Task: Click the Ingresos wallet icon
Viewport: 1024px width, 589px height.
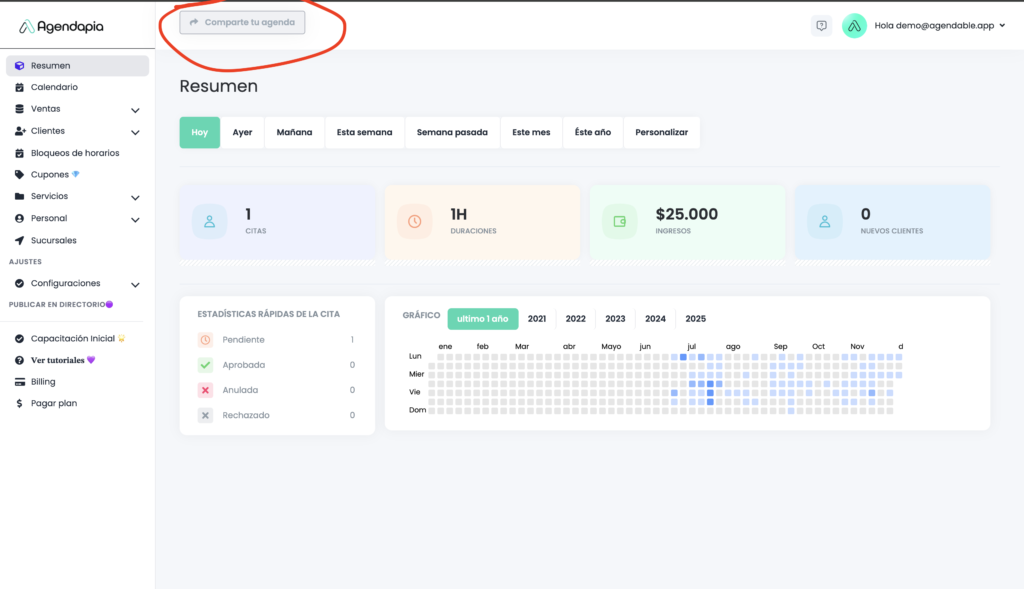Action: (x=619, y=222)
